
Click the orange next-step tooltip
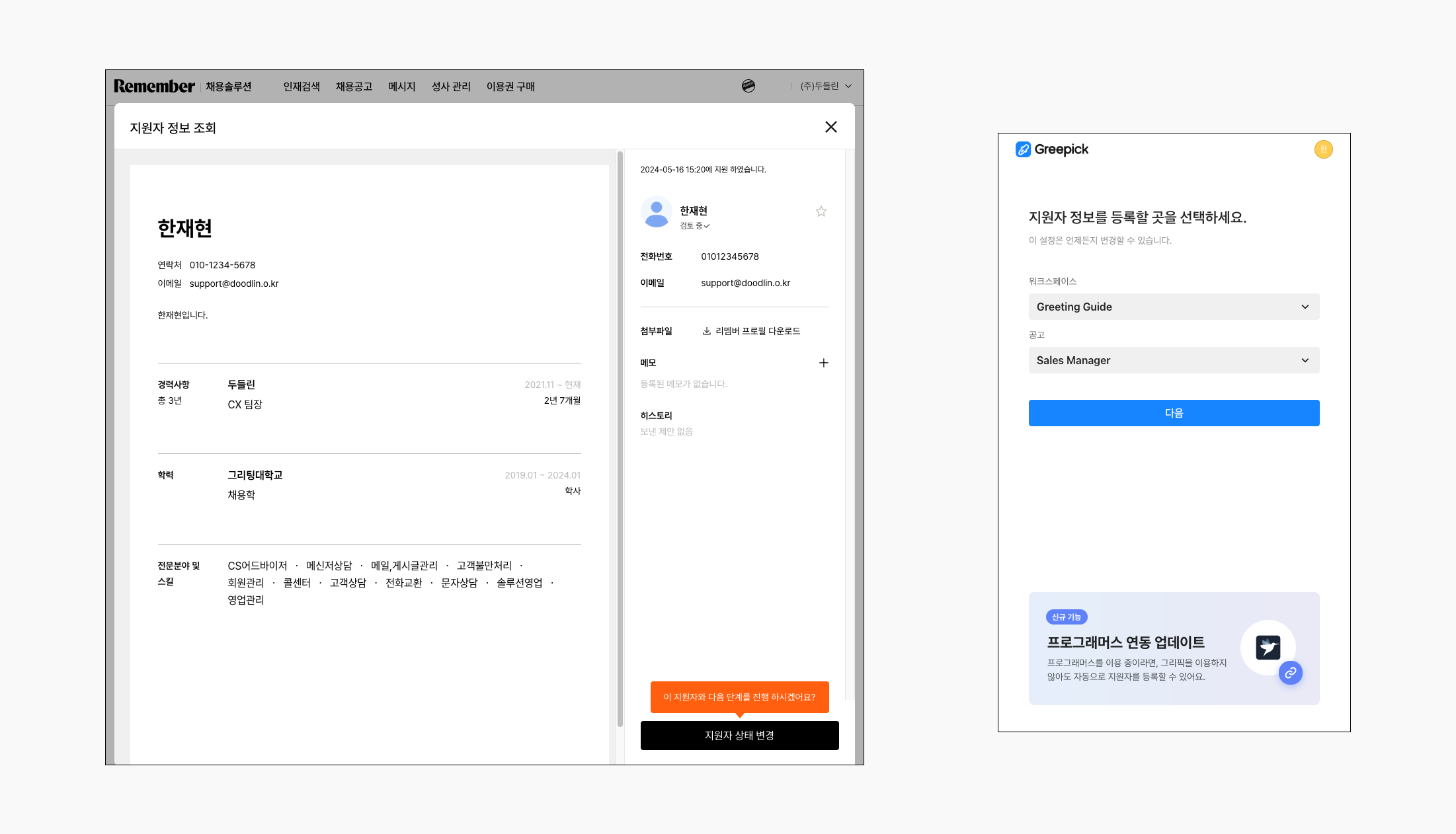tap(740, 697)
